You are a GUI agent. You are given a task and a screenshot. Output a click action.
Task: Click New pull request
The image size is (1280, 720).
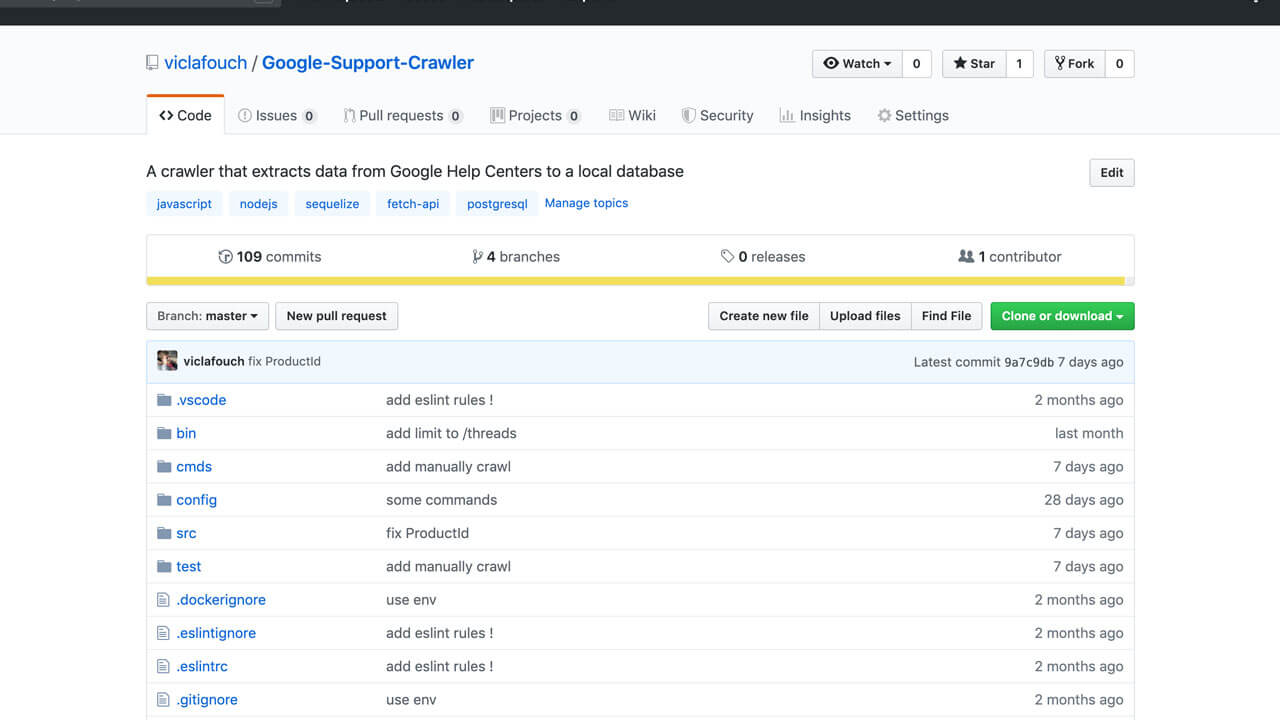coord(337,316)
